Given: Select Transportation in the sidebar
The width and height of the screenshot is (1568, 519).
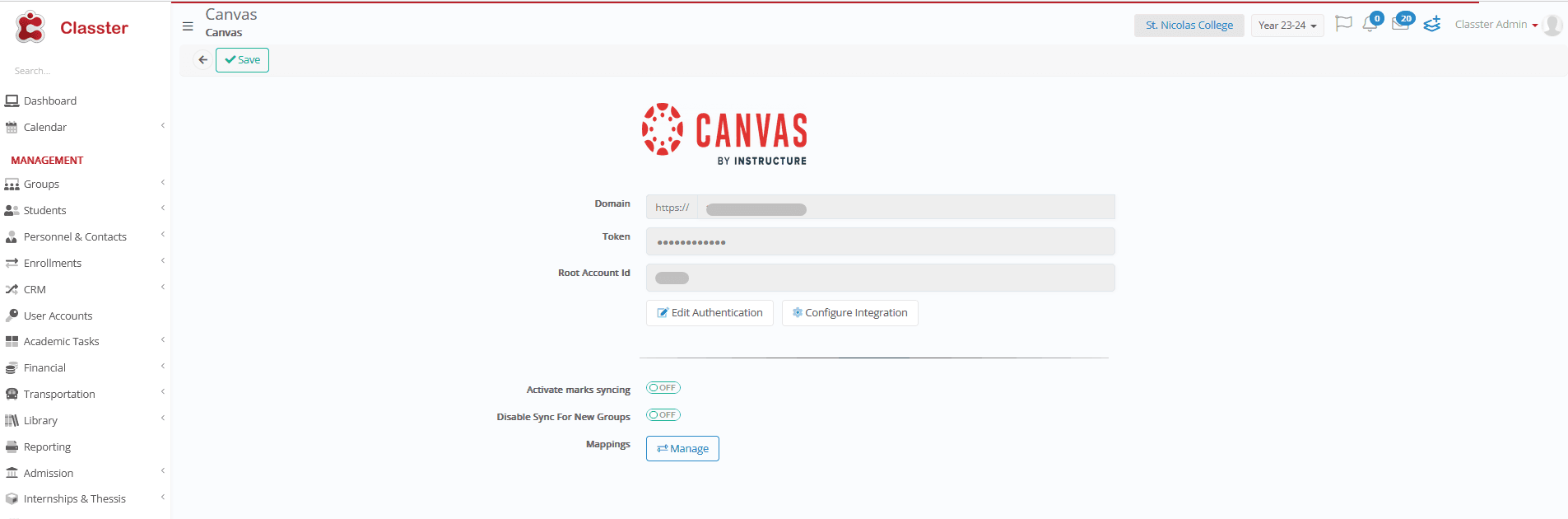Looking at the screenshot, I should pos(59,395).
